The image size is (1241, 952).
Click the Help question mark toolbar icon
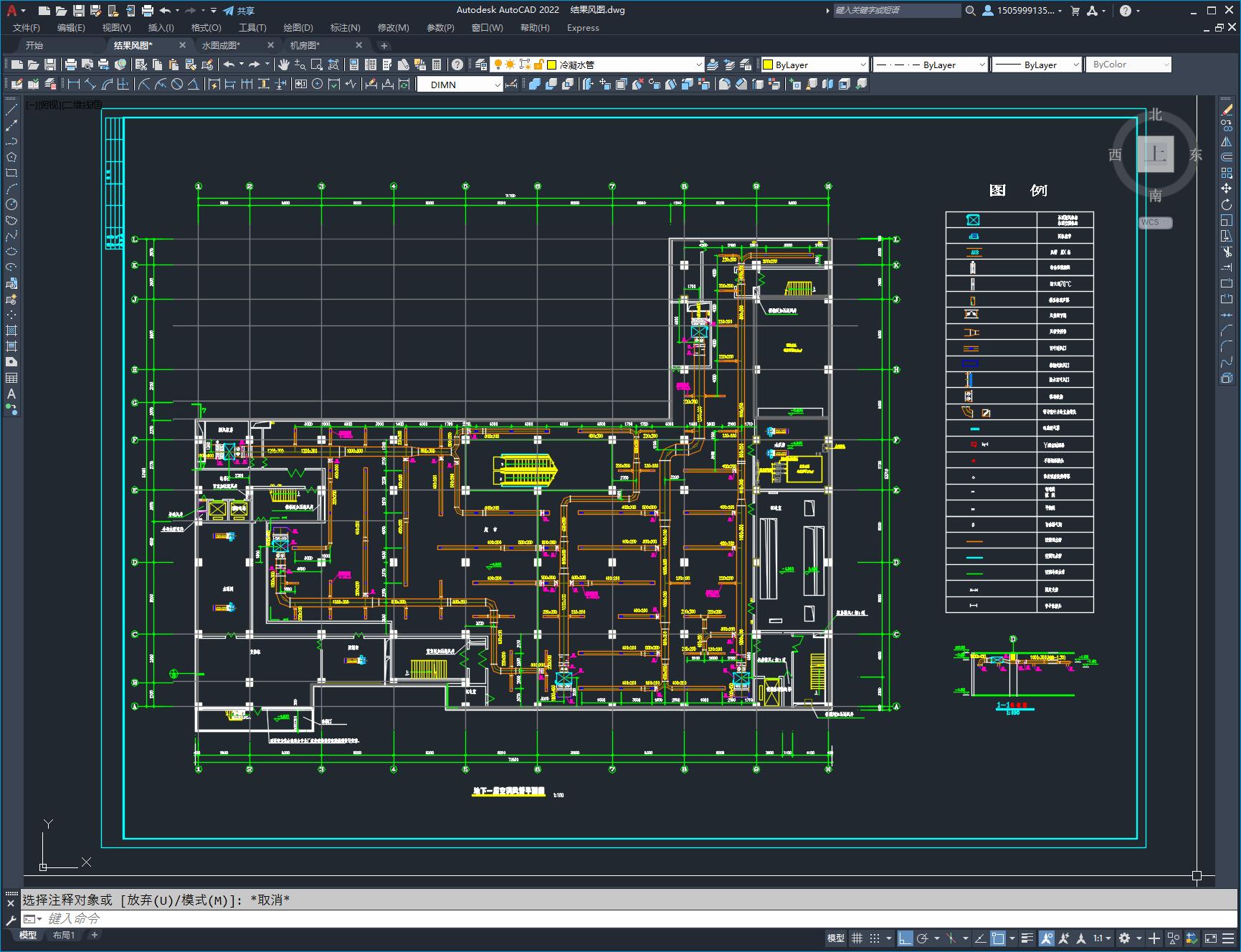point(457,65)
